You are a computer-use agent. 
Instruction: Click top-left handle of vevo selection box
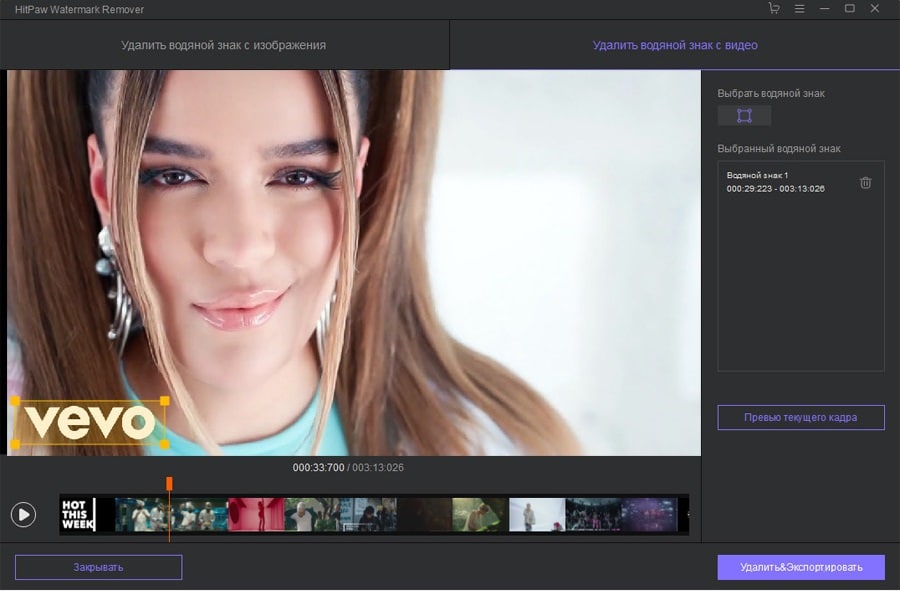15,401
